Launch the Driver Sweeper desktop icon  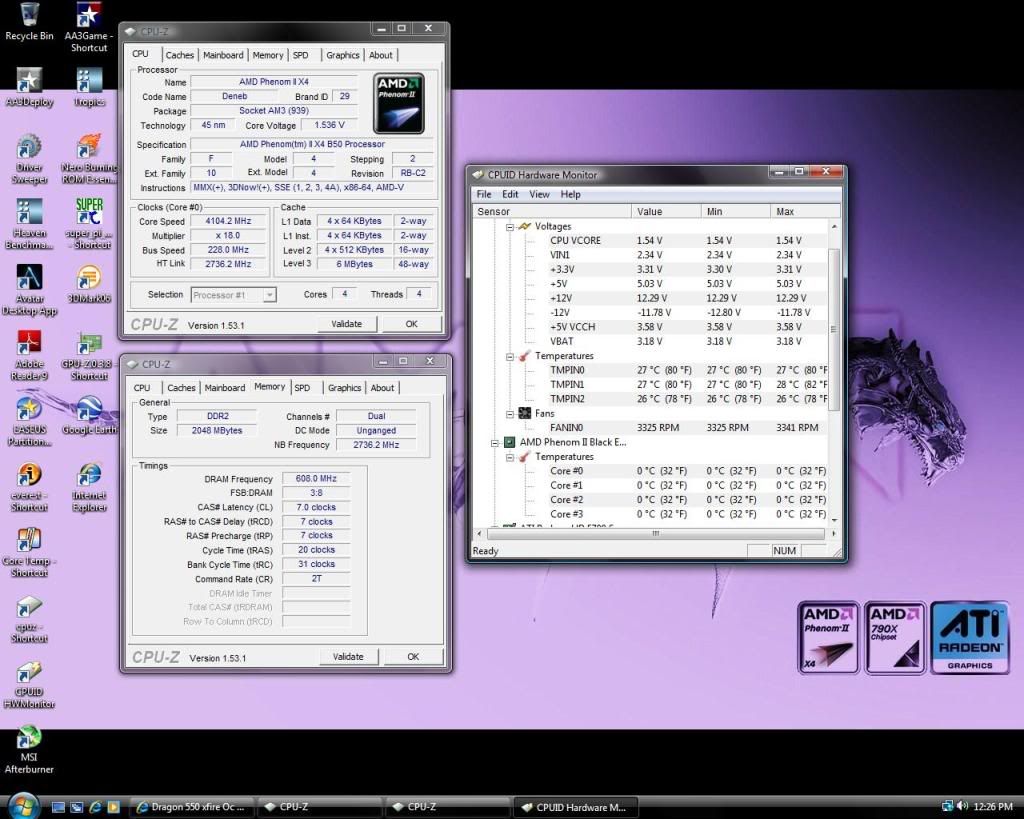[29, 148]
